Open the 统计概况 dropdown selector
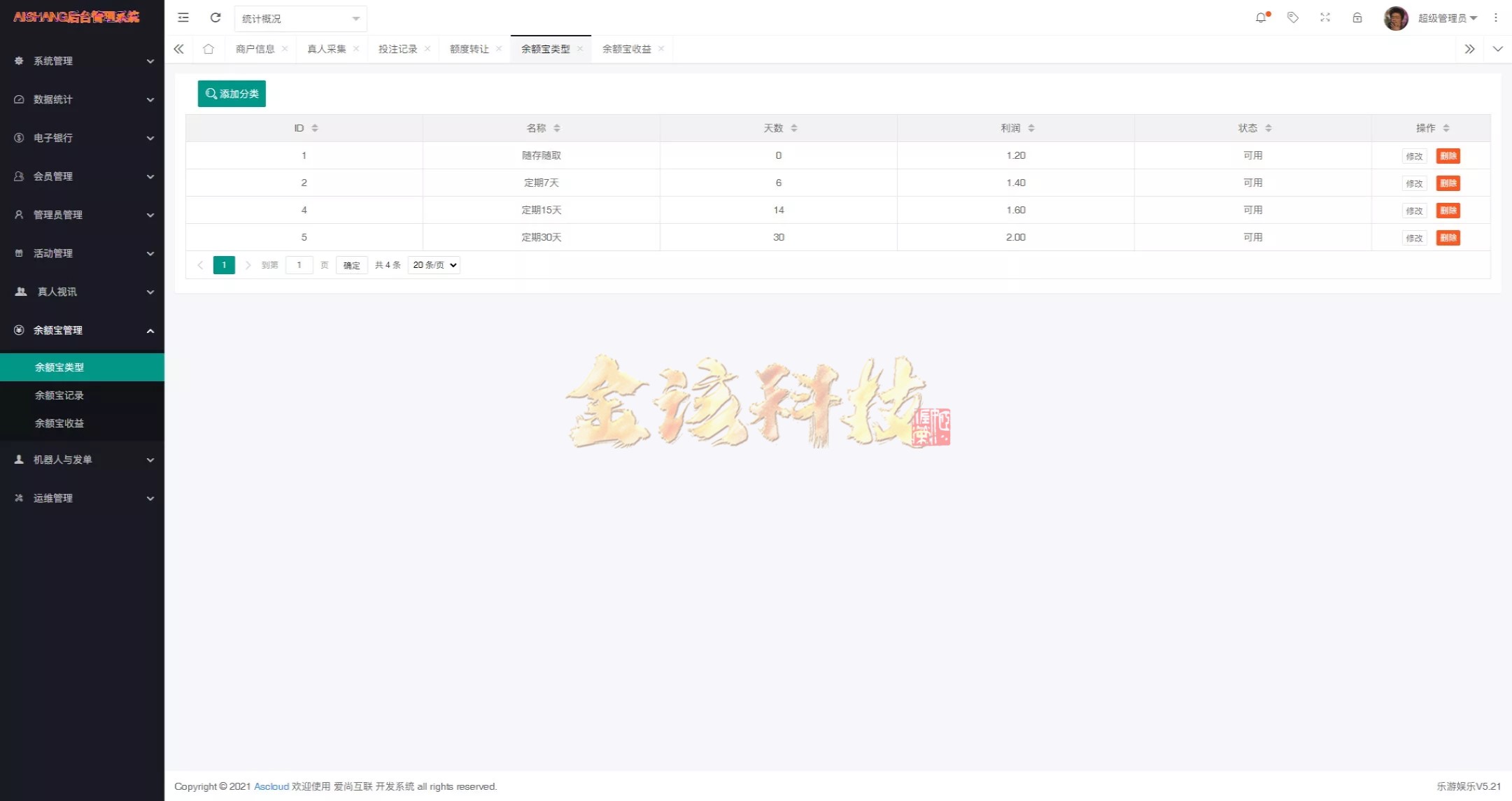This screenshot has height=801, width=1512. click(x=300, y=18)
